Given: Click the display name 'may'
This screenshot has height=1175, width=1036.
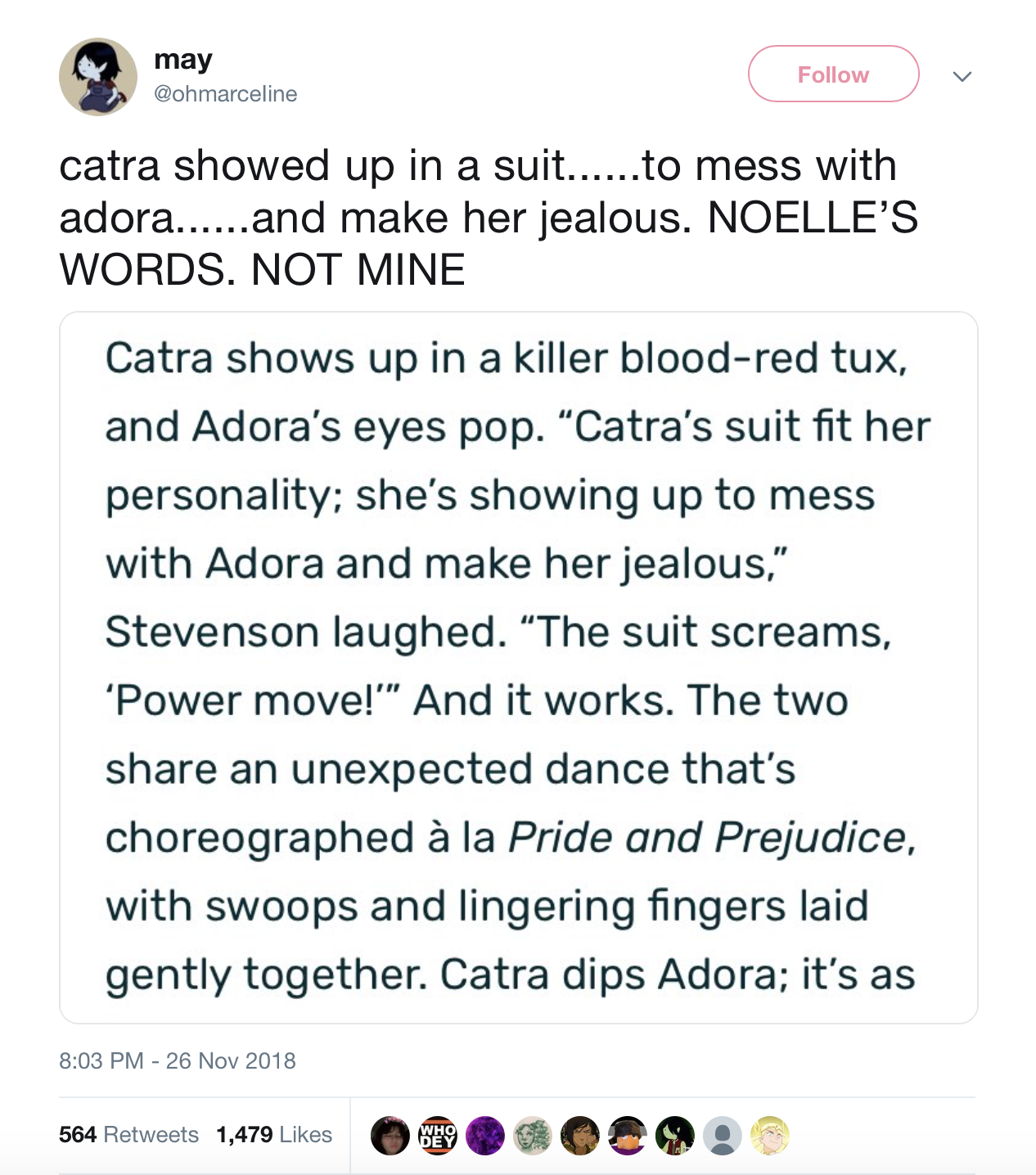Looking at the screenshot, I should 183,59.
